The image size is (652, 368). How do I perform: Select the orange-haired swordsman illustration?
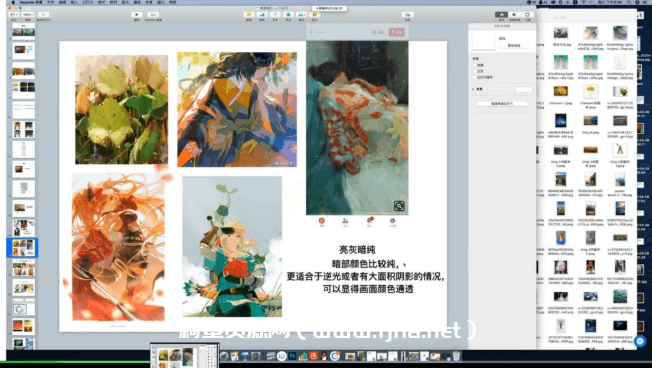click(118, 247)
